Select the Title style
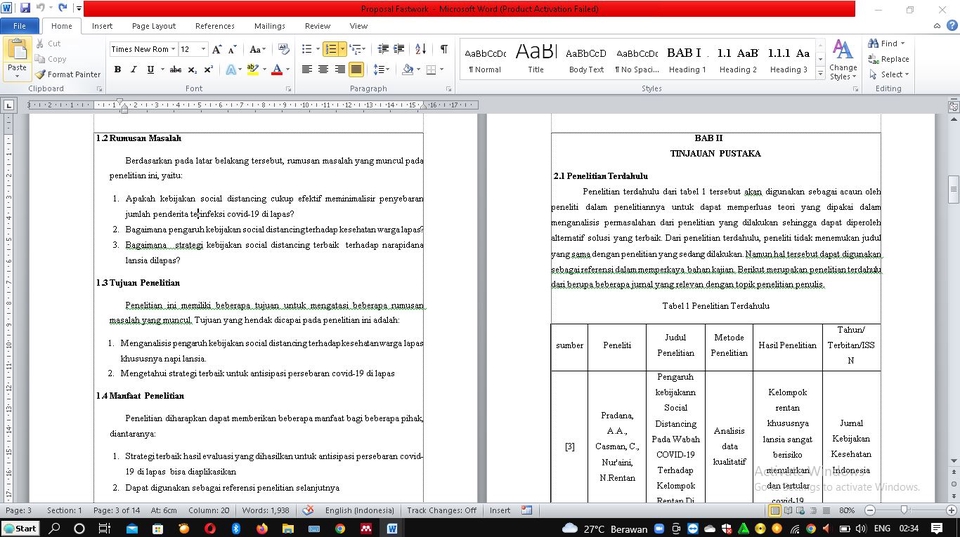 (x=536, y=60)
